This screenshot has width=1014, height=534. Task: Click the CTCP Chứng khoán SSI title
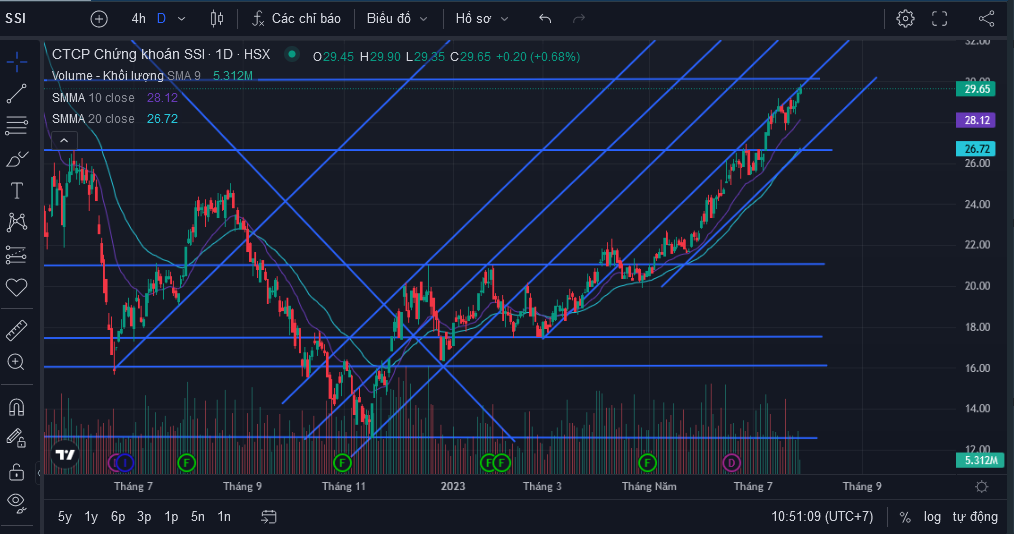(161, 54)
